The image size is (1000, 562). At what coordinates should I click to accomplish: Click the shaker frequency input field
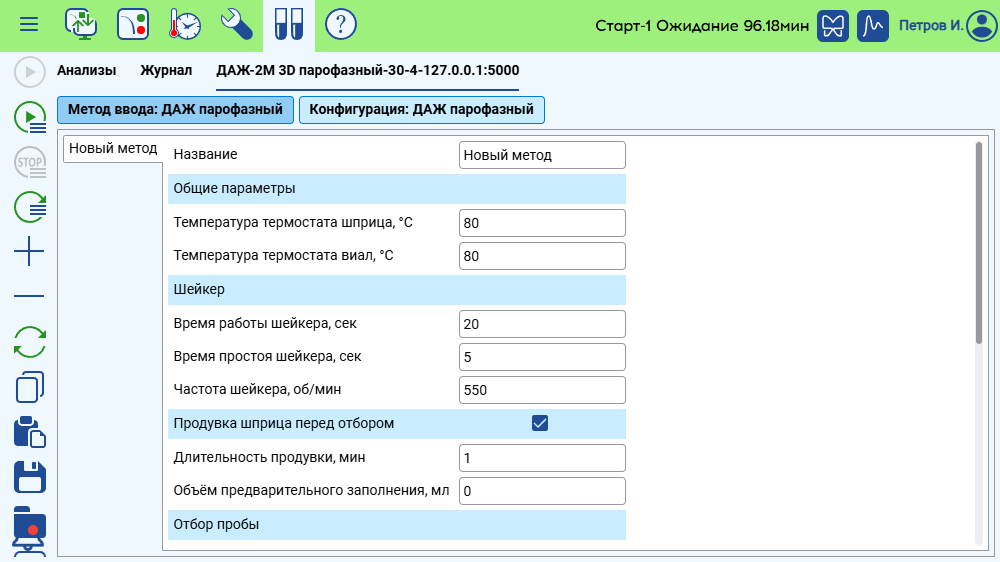click(542, 390)
